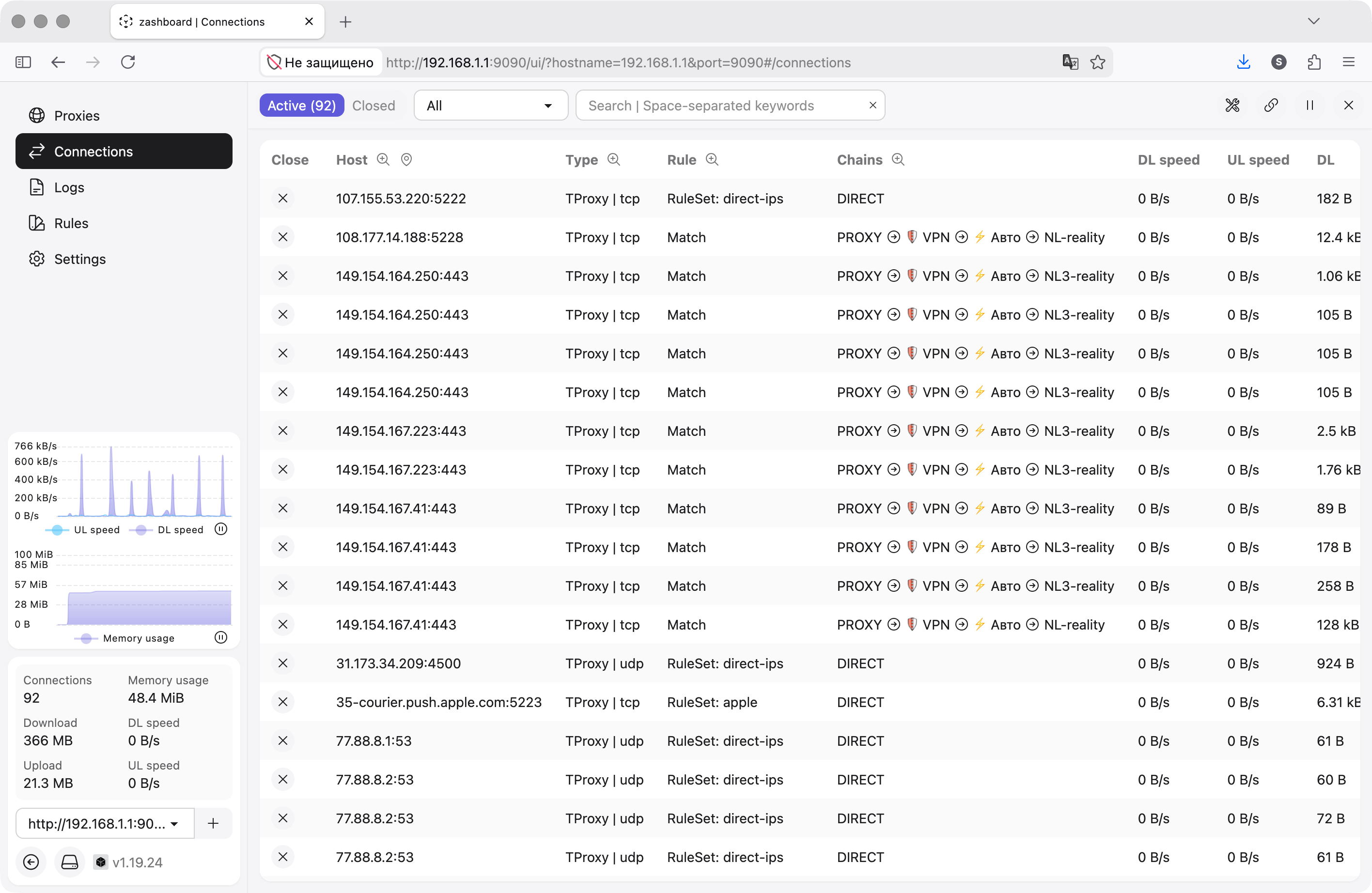Sort by the Host column header
This screenshot has height=893, width=1372.
pyautogui.click(x=352, y=160)
